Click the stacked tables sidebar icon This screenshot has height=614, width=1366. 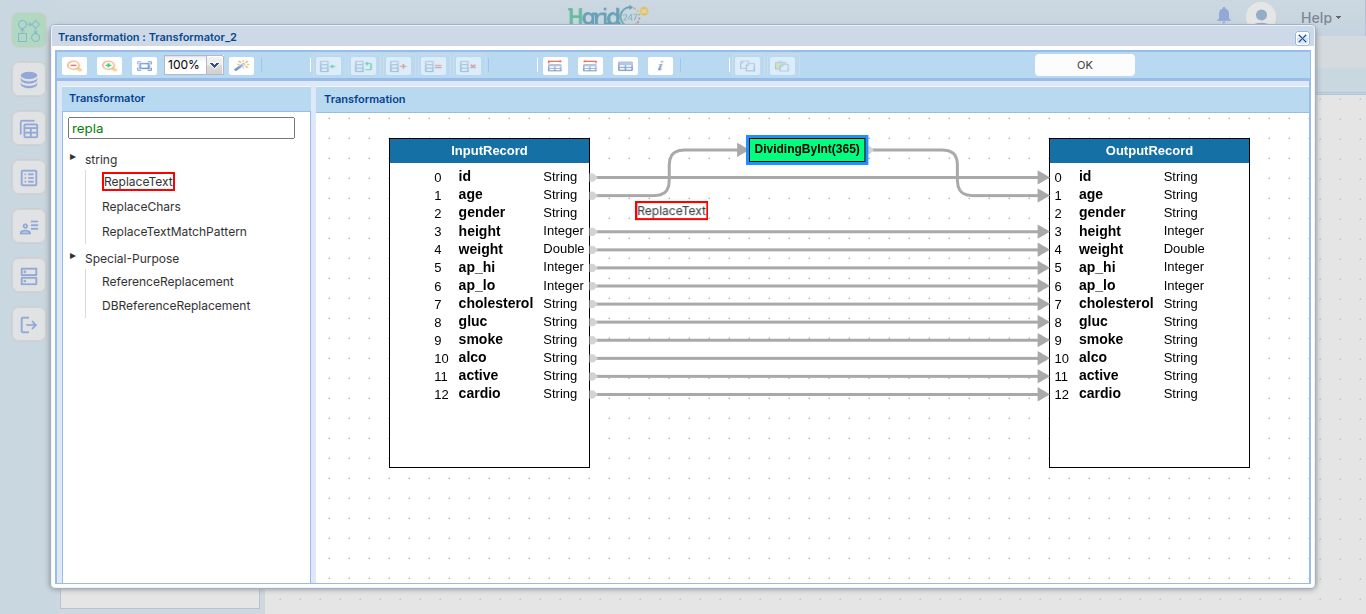pyautogui.click(x=29, y=129)
